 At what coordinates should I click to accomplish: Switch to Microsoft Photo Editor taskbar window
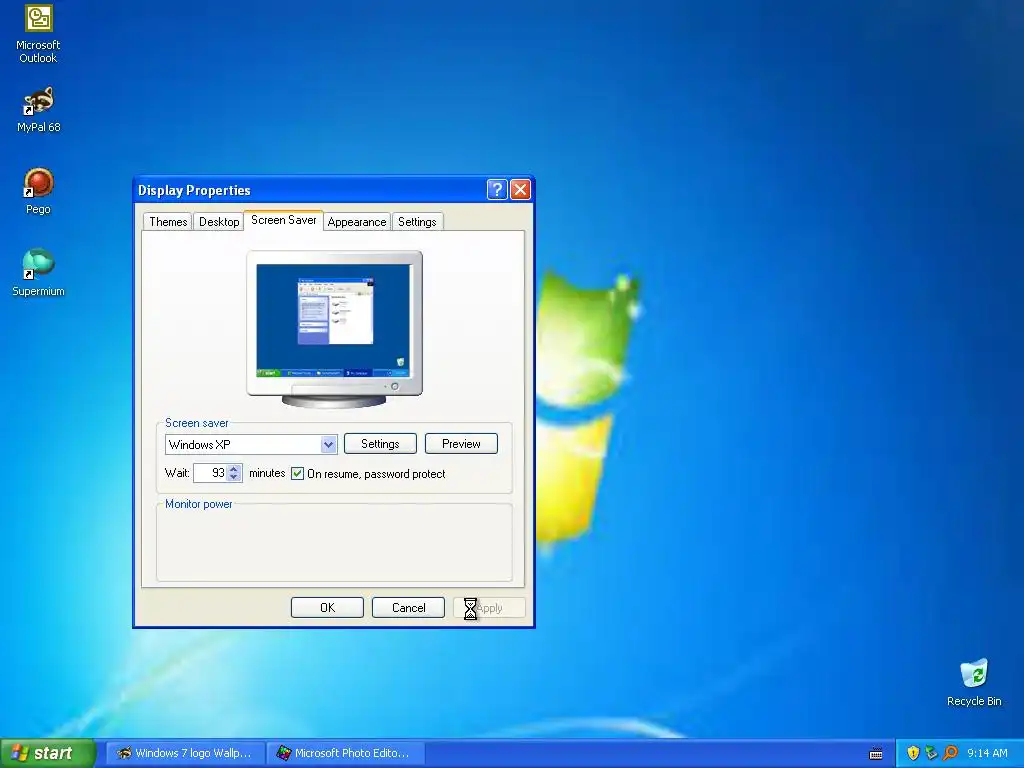coord(345,753)
